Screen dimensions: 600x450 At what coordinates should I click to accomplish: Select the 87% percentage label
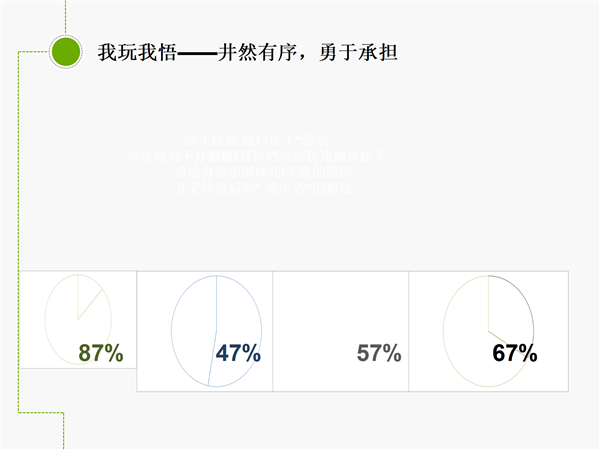tap(101, 353)
